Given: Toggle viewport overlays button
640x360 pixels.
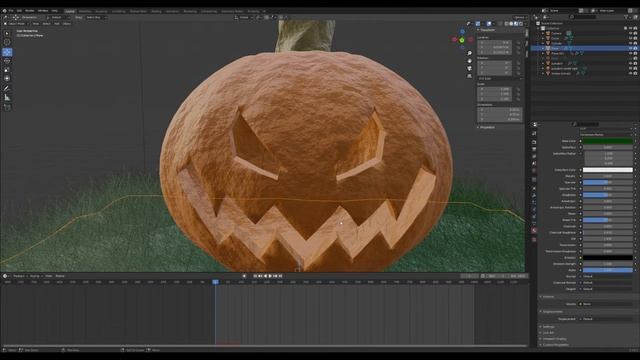Looking at the screenshot, I should tap(489, 24).
